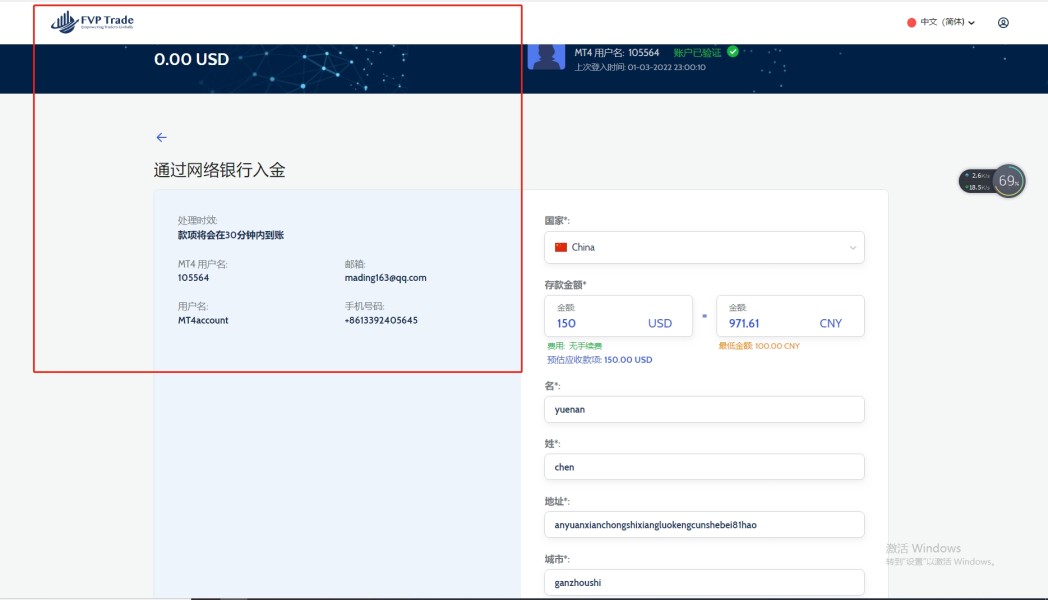The height and width of the screenshot is (600, 1048).
Task: Click the first name field with yuenan
Action: [x=704, y=410]
